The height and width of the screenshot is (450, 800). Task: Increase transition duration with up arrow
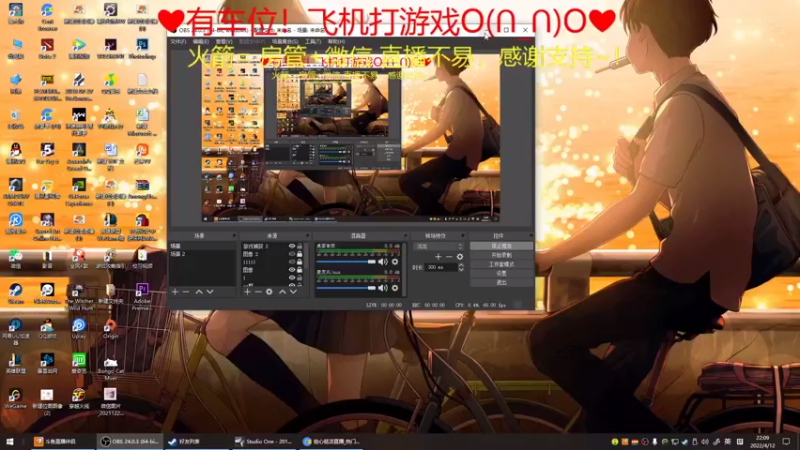[461, 265]
